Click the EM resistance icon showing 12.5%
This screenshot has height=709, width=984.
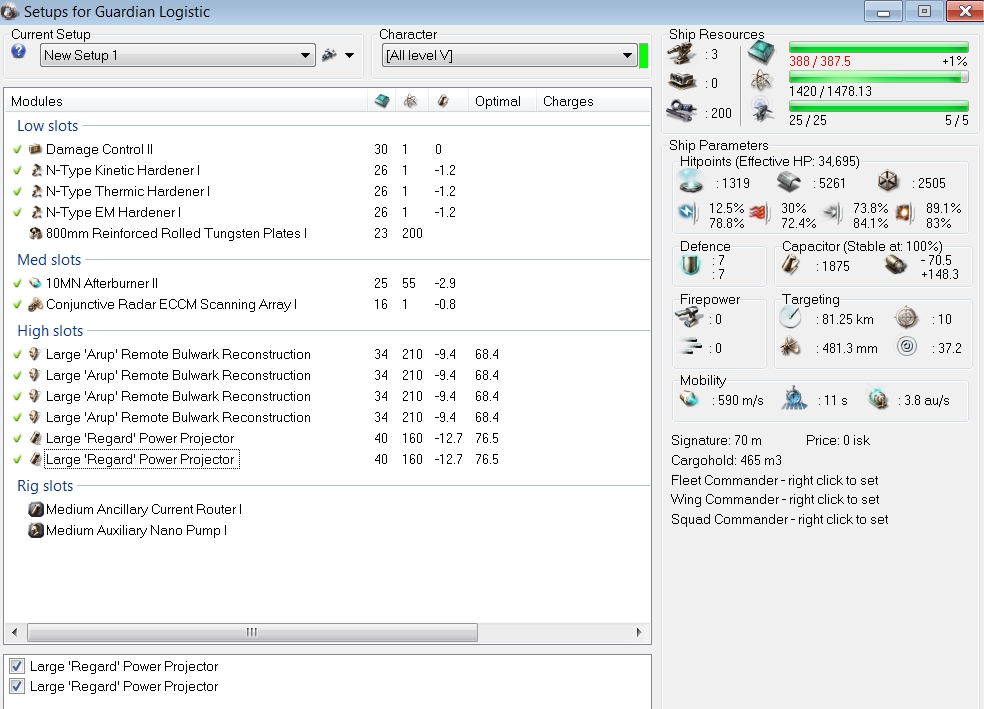(688, 213)
